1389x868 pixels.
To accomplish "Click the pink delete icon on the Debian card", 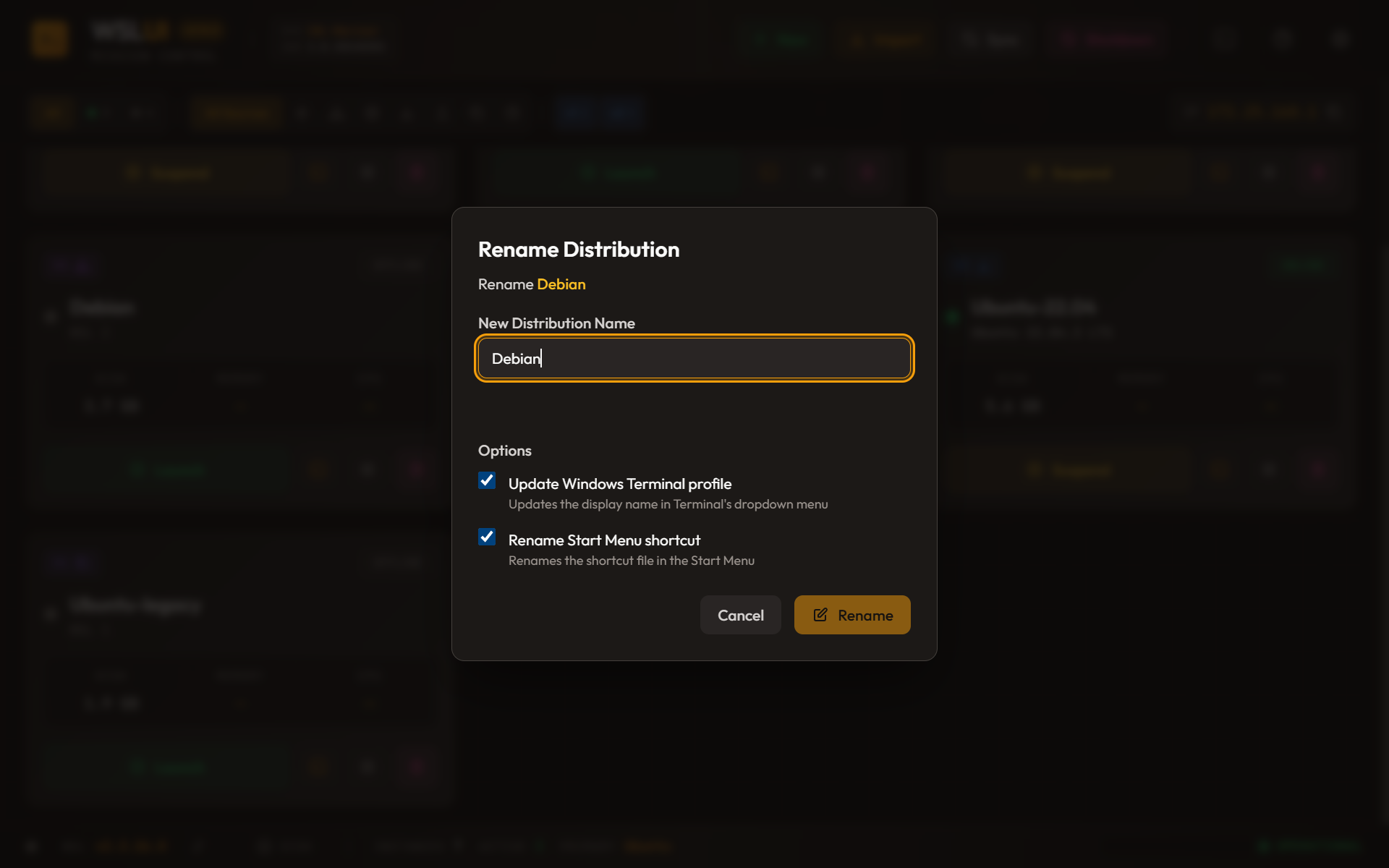I will point(416,470).
